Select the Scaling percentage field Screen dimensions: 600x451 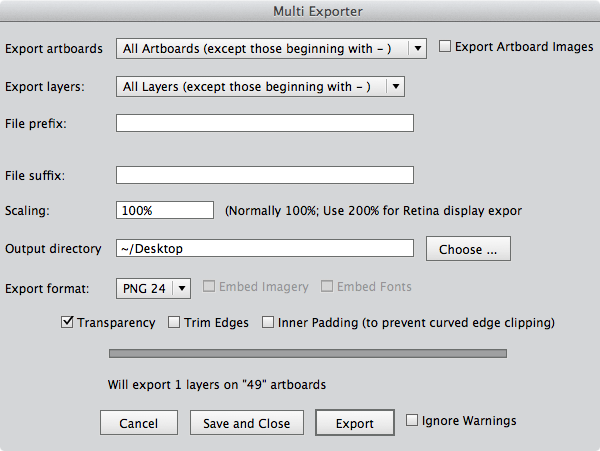[x=165, y=210]
